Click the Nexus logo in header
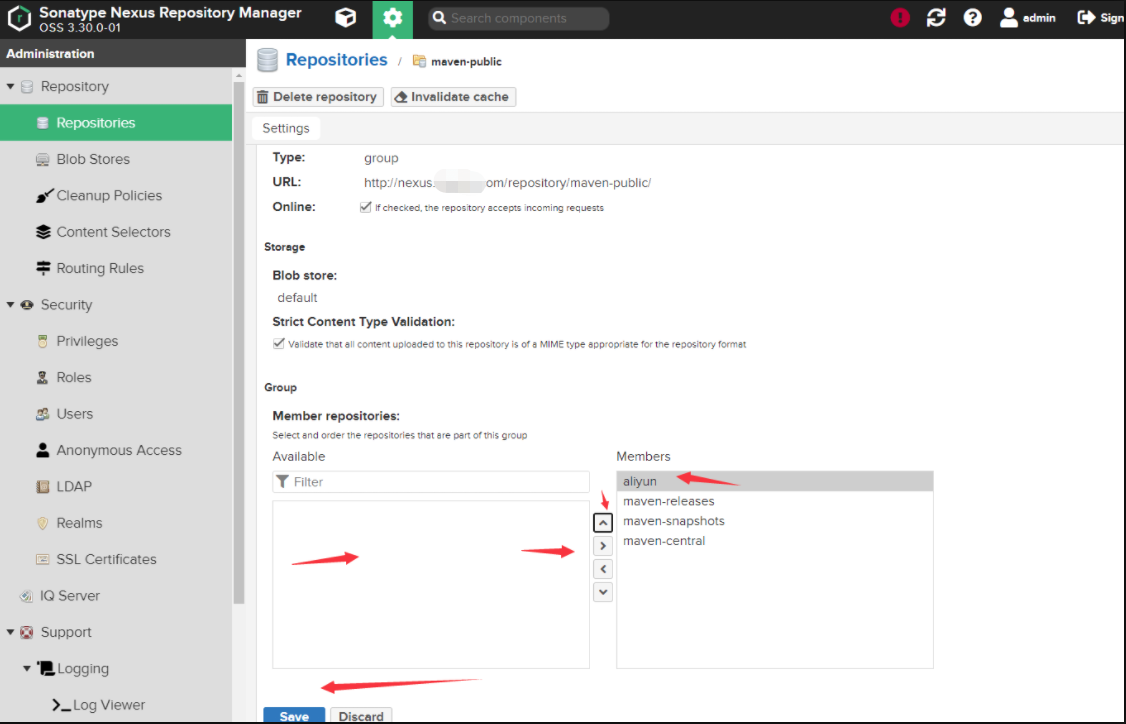 [19, 19]
